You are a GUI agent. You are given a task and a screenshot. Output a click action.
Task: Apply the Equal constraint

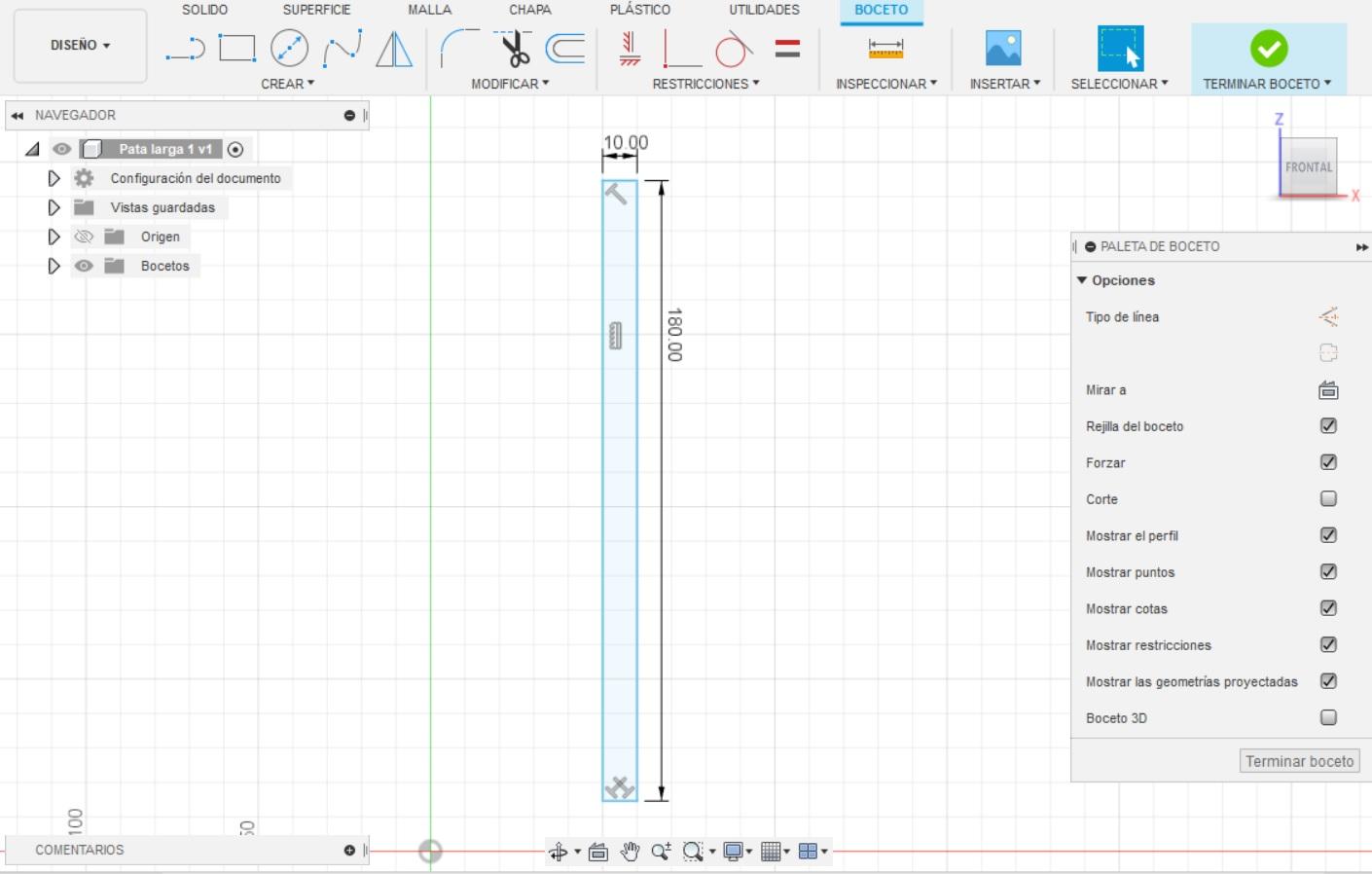point(787,48)
